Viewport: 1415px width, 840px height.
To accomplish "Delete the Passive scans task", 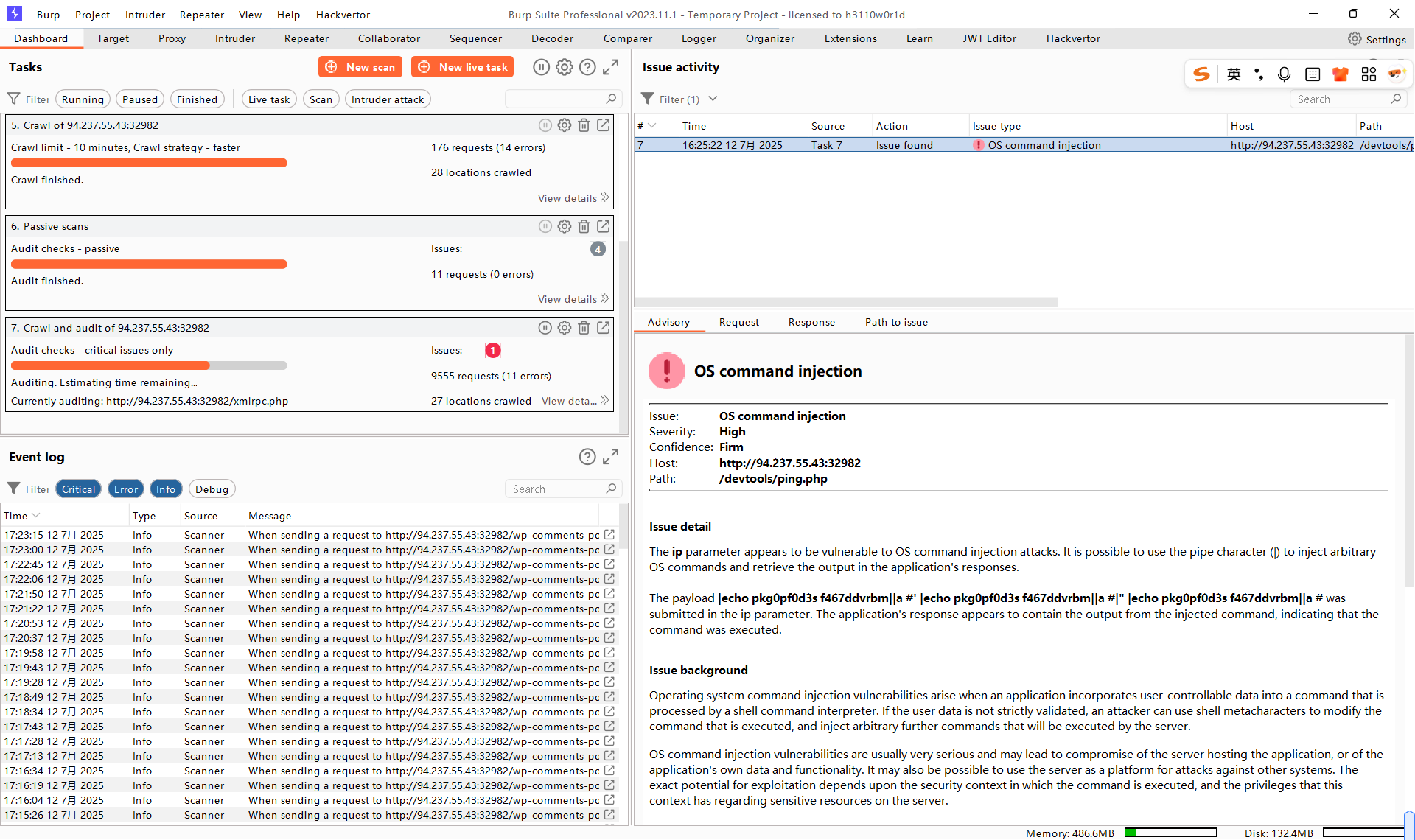I will (x=584, y=226).
